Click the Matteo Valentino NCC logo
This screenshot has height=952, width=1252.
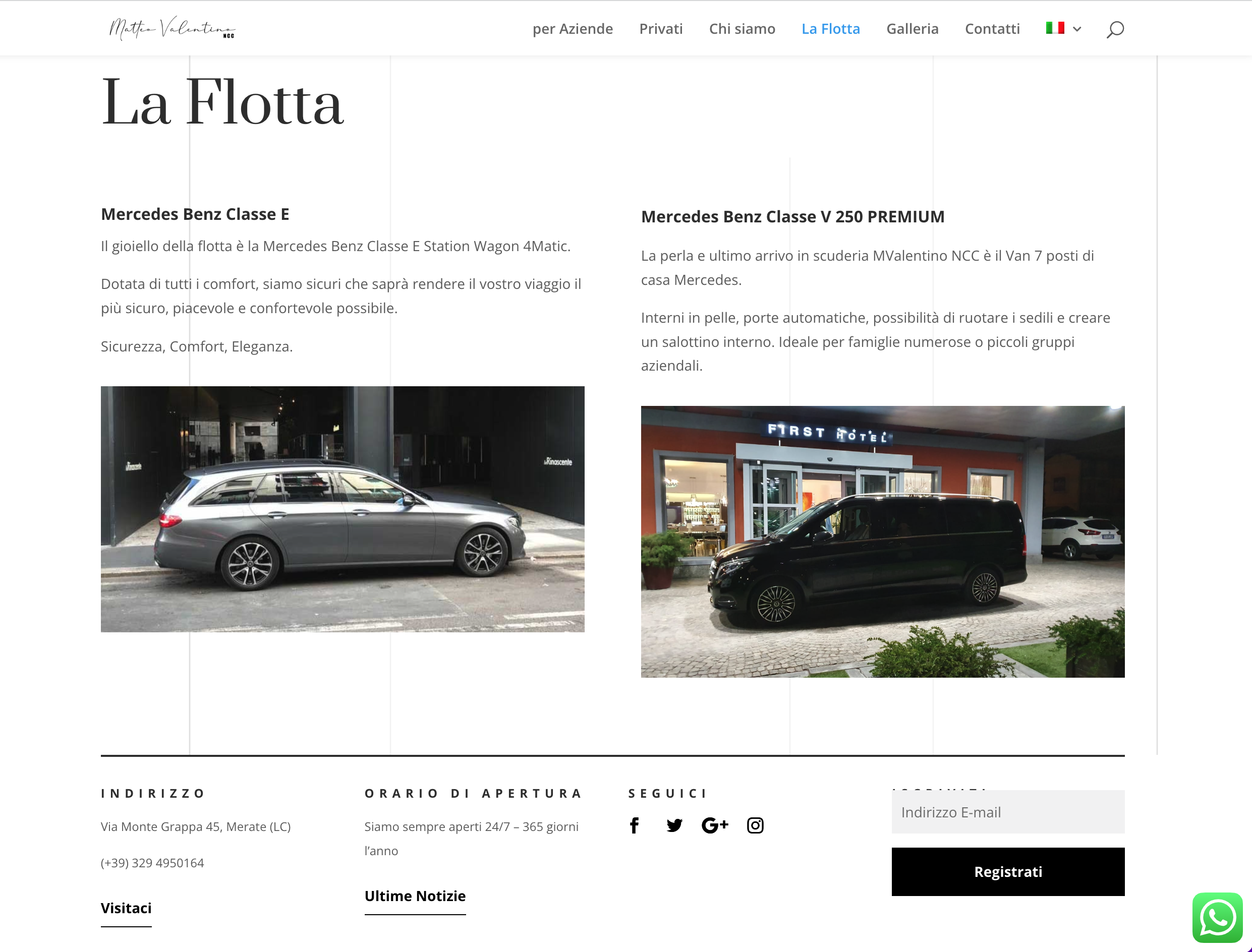pyautogui.click(x=172, y=28)
